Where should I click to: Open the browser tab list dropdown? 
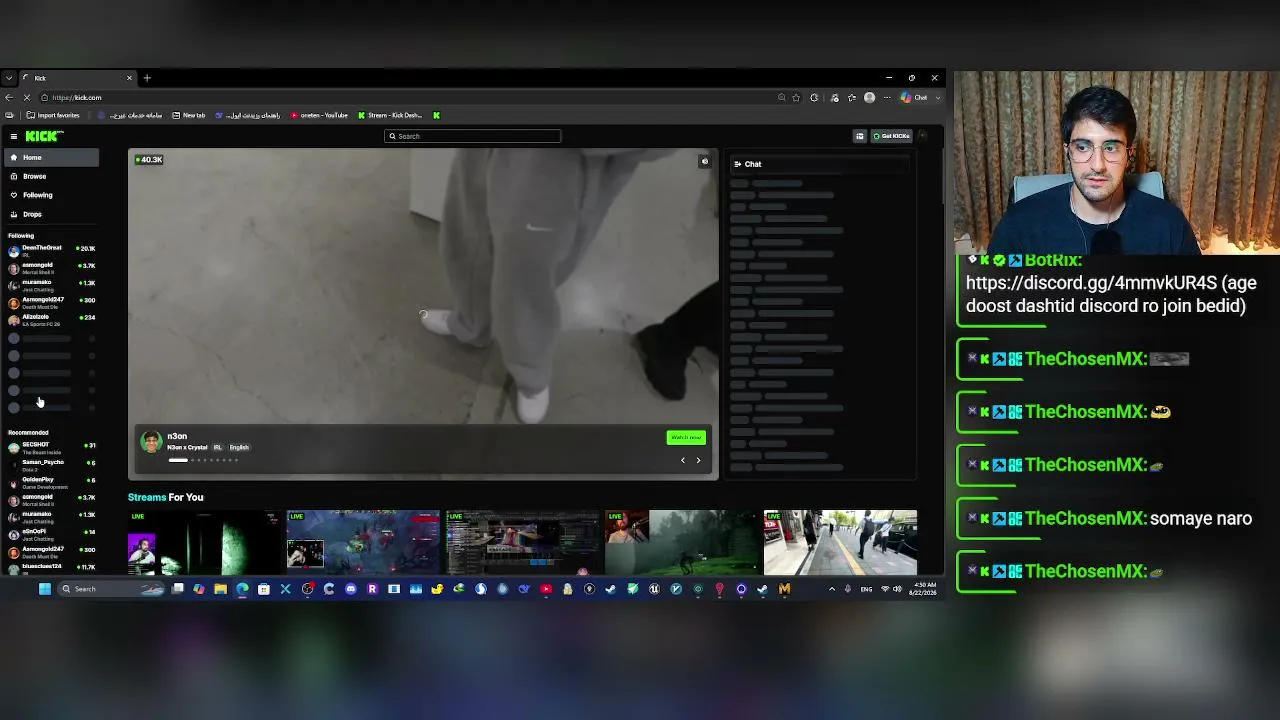[x=8, y=78]
